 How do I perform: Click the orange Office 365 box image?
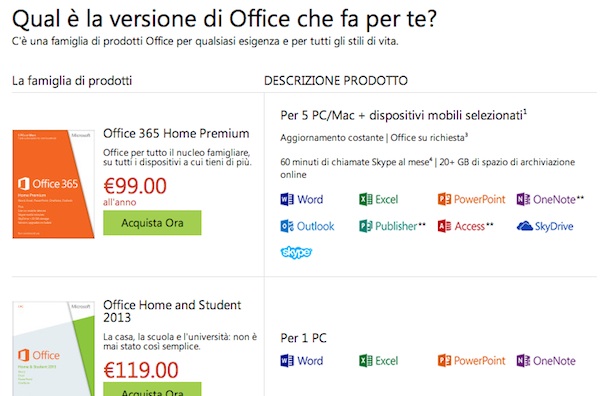[x=54, y=184]
